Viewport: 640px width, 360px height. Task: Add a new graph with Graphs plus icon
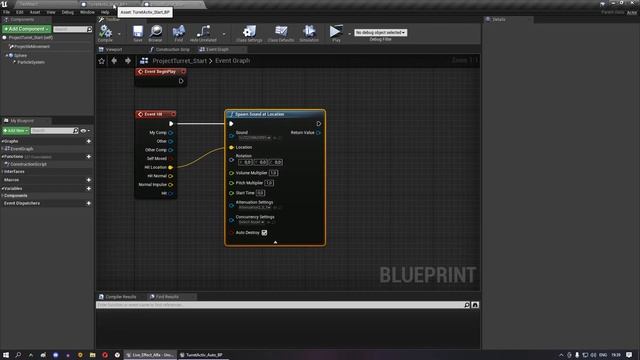pos(89,141)
